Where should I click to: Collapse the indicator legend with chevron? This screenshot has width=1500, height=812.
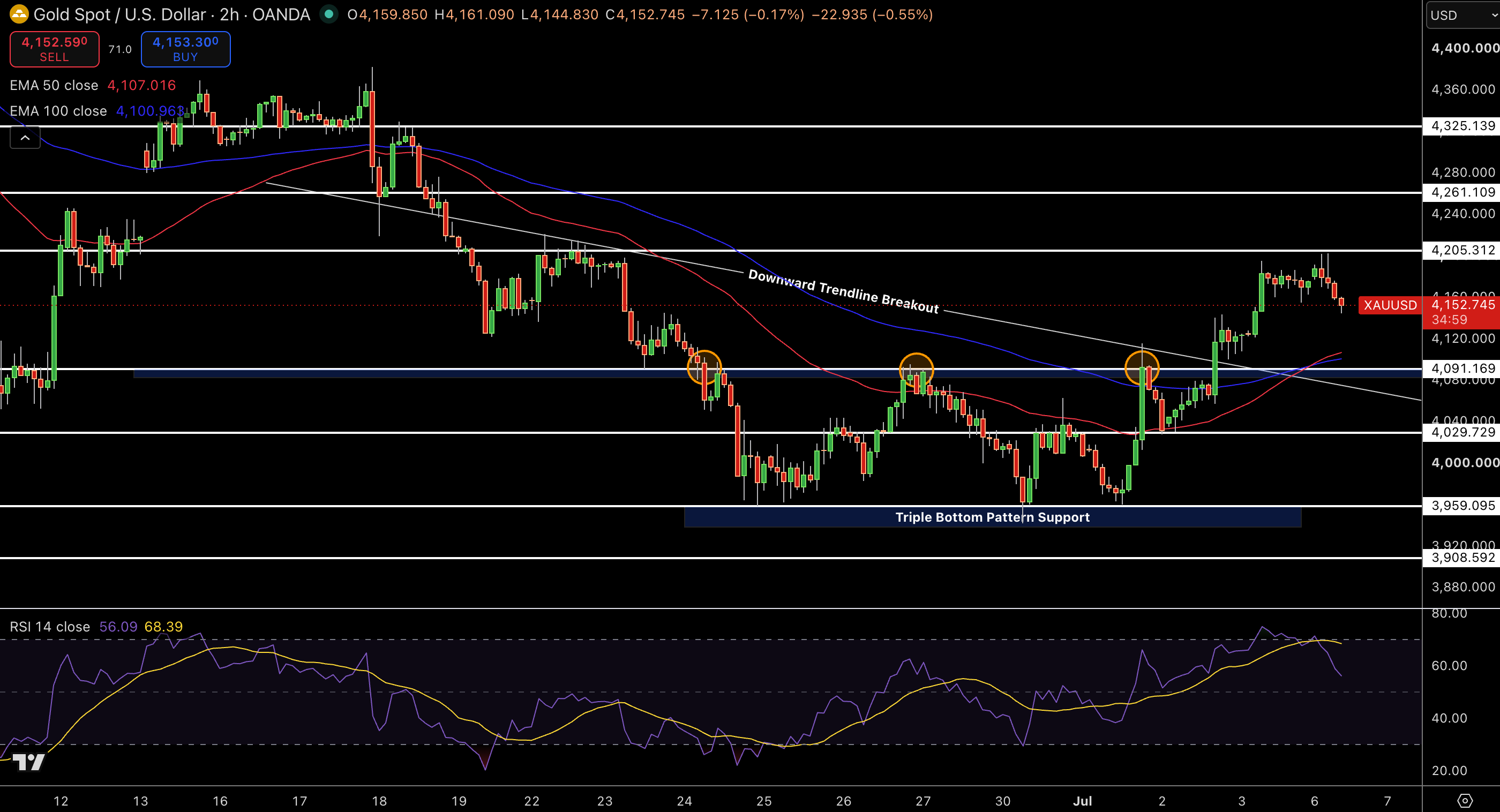click(x=25, y=138)
